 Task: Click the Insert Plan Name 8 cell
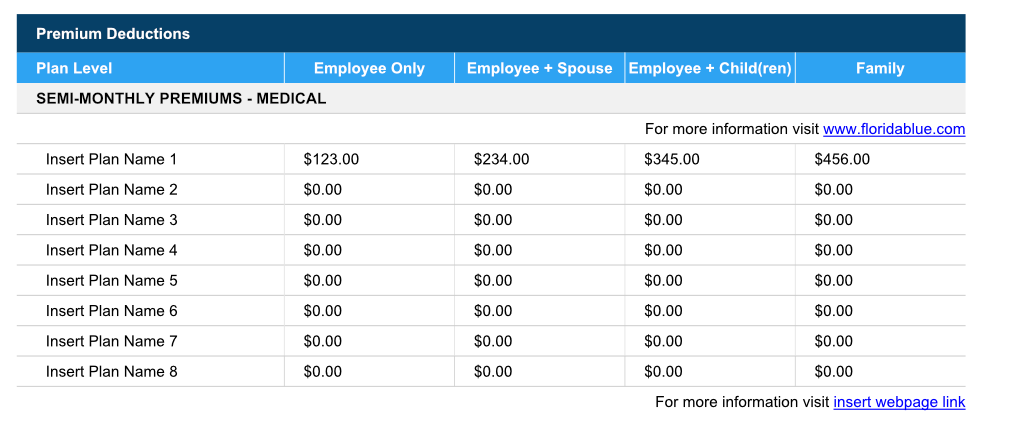[112, 372]
